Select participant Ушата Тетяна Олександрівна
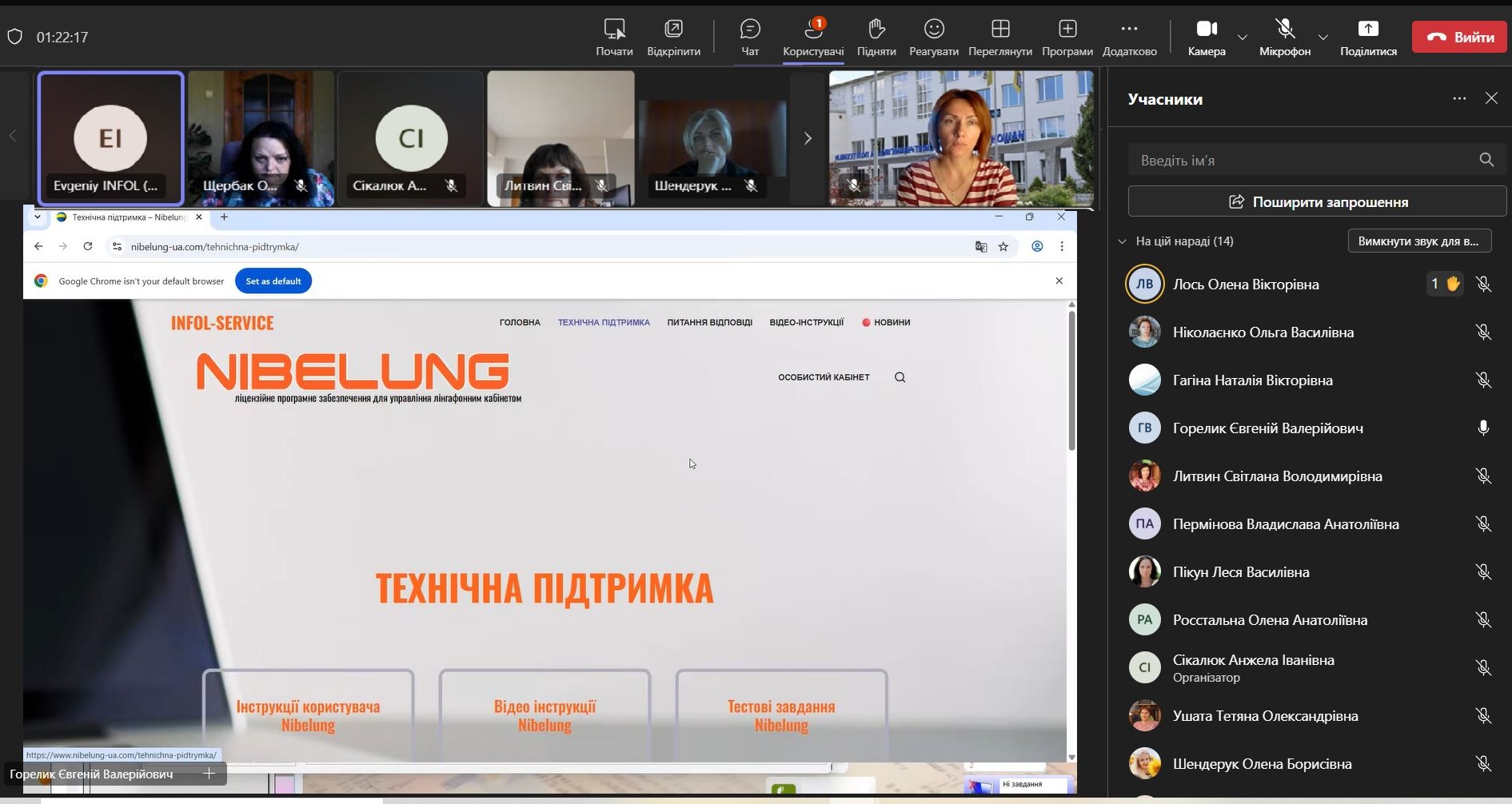Viewport: 1512px width, 804px height. tap(1310, 715)
